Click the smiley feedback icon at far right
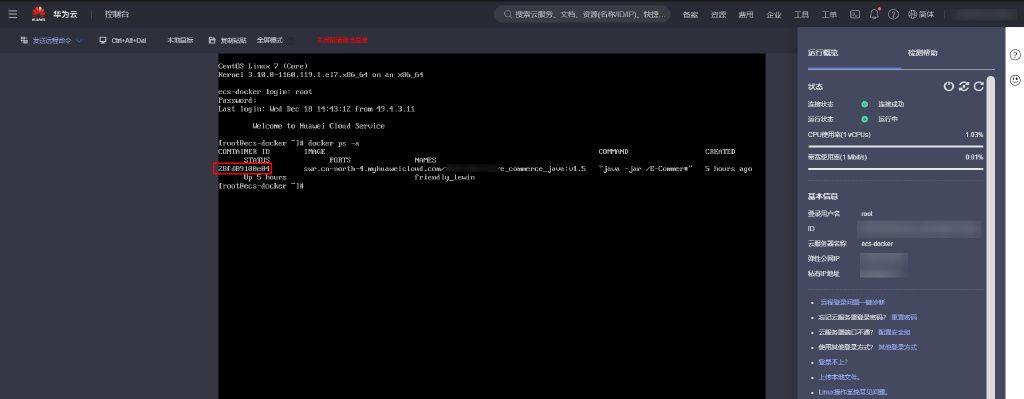 [x=1015, y=80]
